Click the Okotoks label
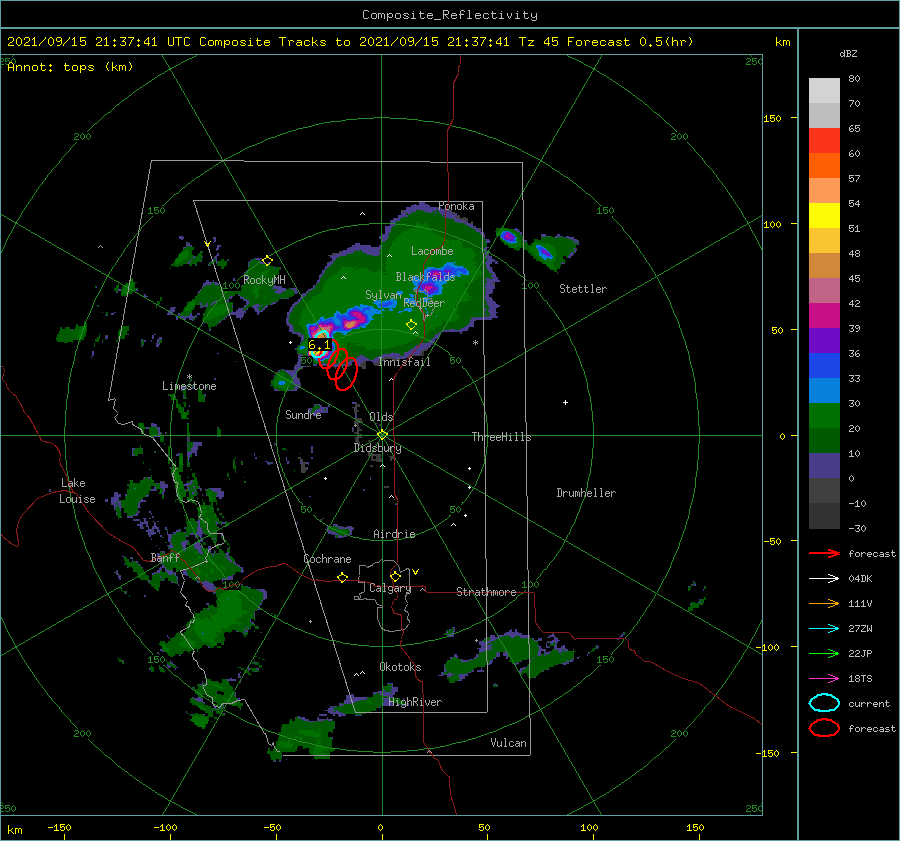The image size is (900, 841). click(x=400, y=667)
